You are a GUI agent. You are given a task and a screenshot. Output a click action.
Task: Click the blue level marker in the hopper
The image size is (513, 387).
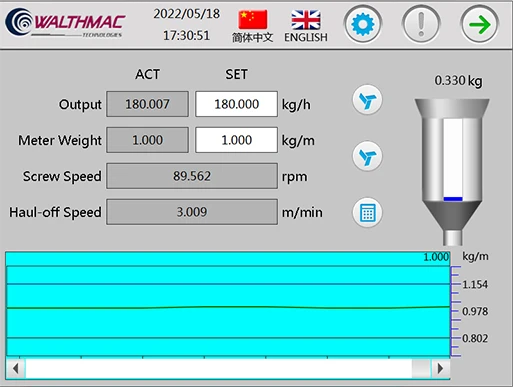[x=453, y=199]
